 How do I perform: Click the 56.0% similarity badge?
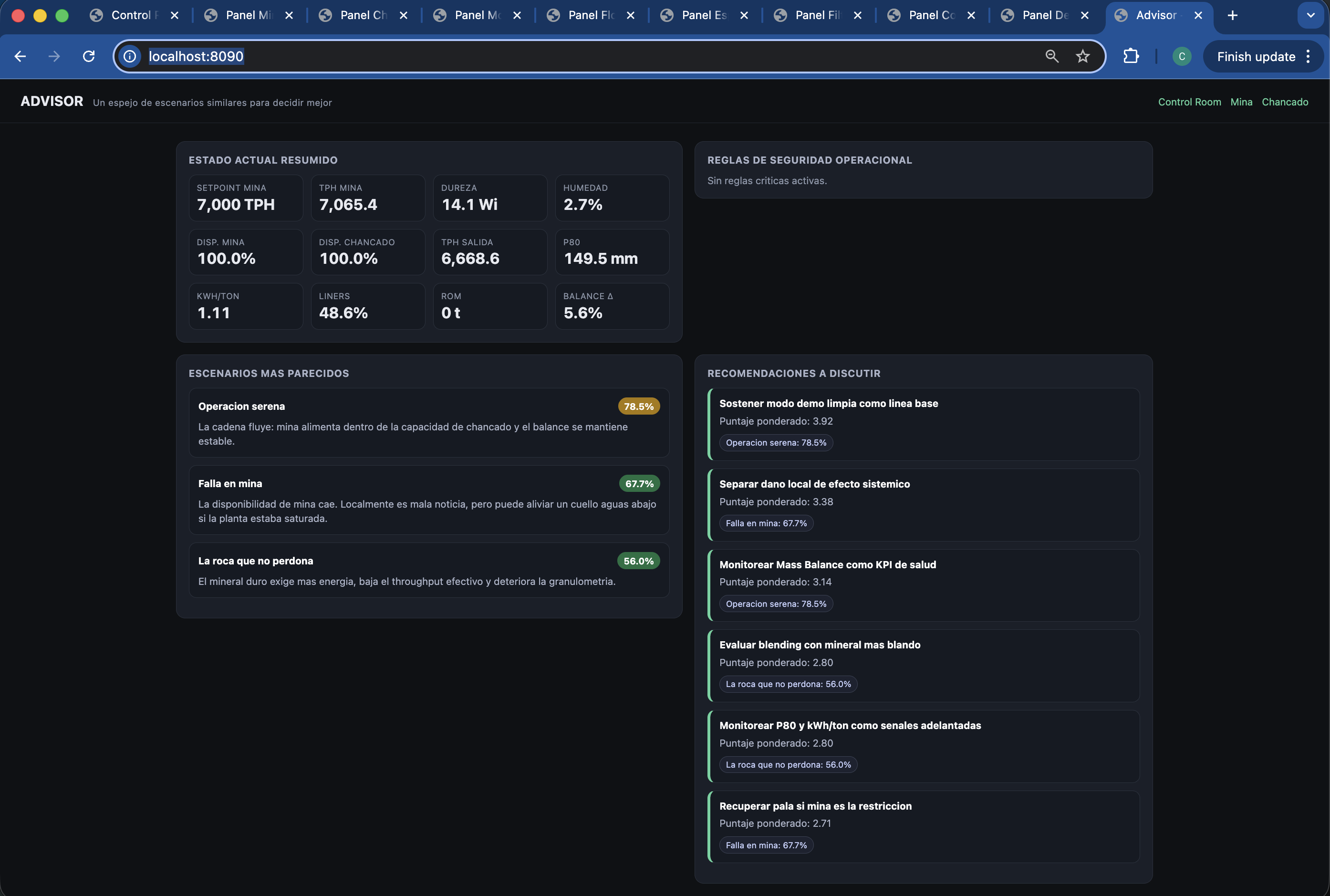click(638, 561)
